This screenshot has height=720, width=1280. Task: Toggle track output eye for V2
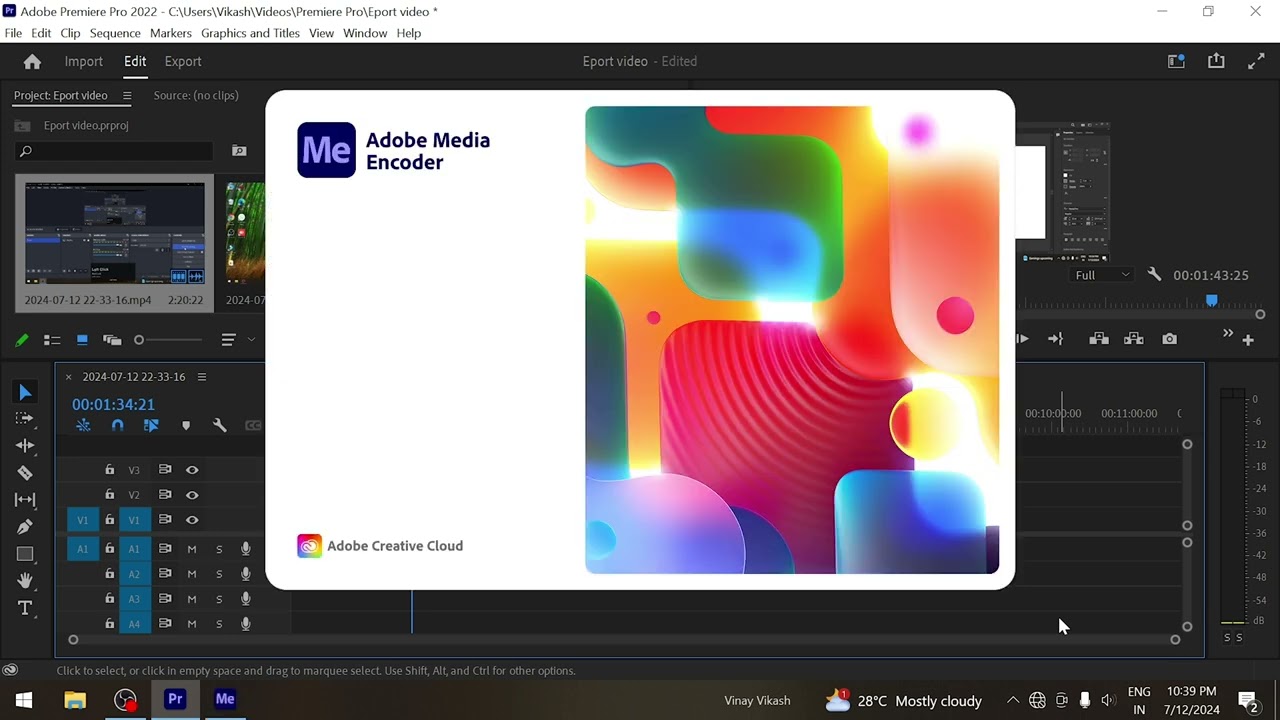pyautogui.click(x=192, y=495)
